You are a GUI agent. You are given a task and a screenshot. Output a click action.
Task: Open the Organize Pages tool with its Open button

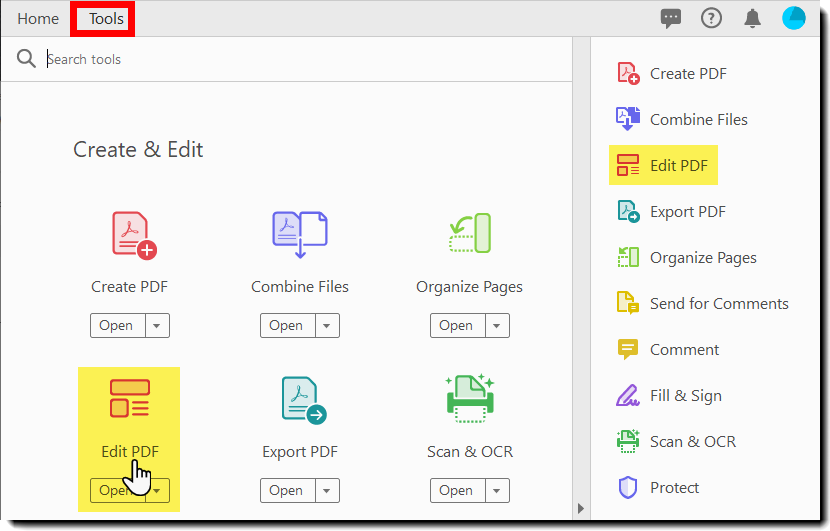[x=457, y=326]
